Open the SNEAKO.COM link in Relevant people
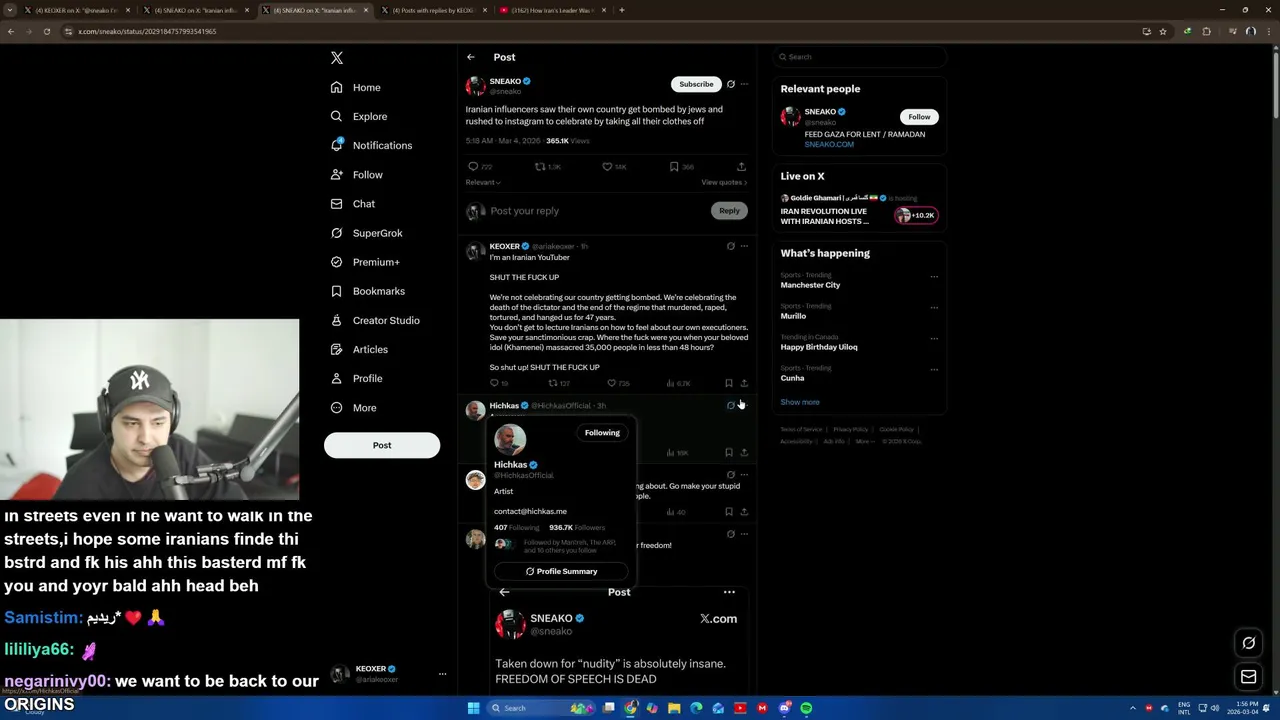This screenshot has width=1280, height=720. (829, 144)
